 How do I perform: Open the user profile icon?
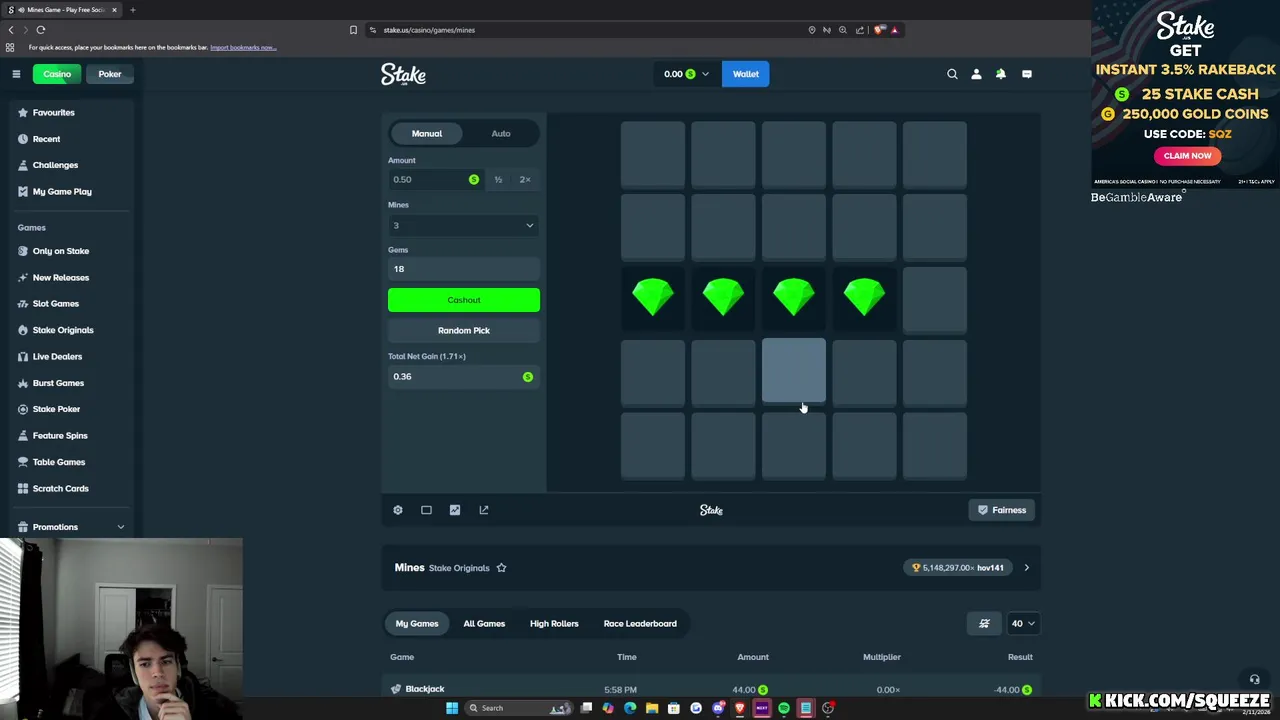click(976, 74)
